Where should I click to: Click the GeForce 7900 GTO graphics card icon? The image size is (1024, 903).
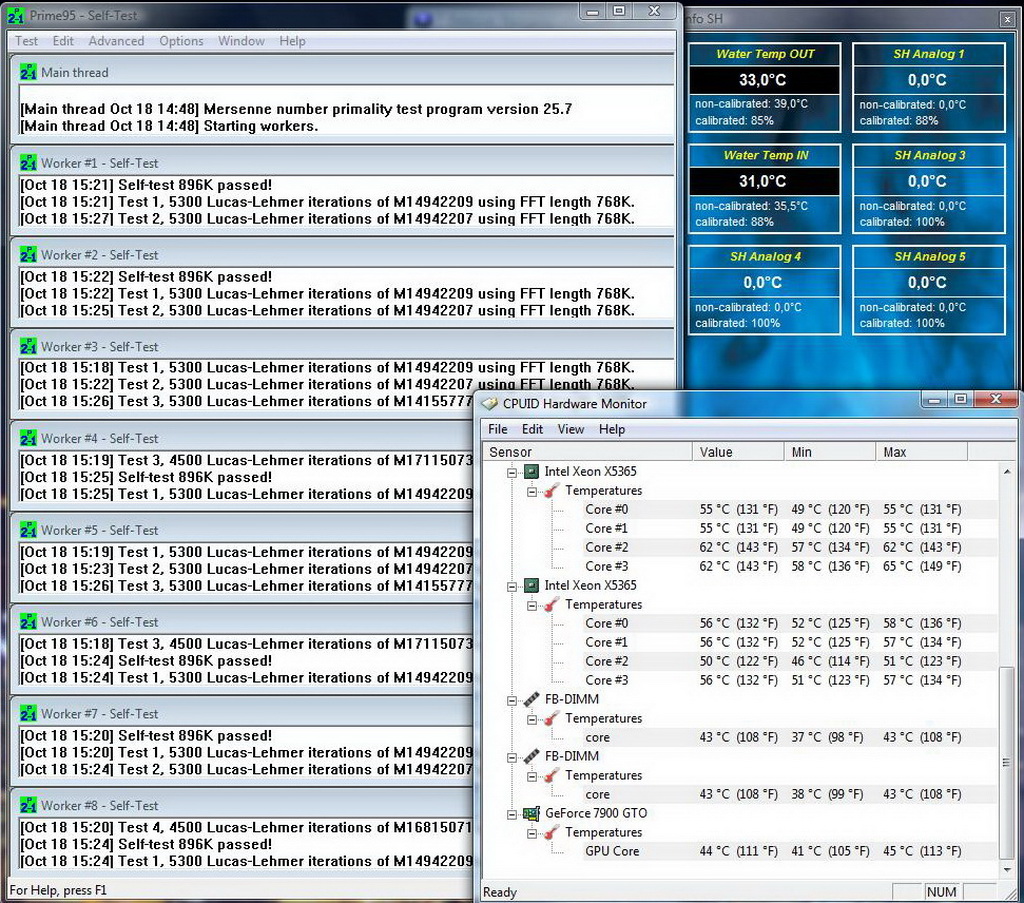point(531,813)
